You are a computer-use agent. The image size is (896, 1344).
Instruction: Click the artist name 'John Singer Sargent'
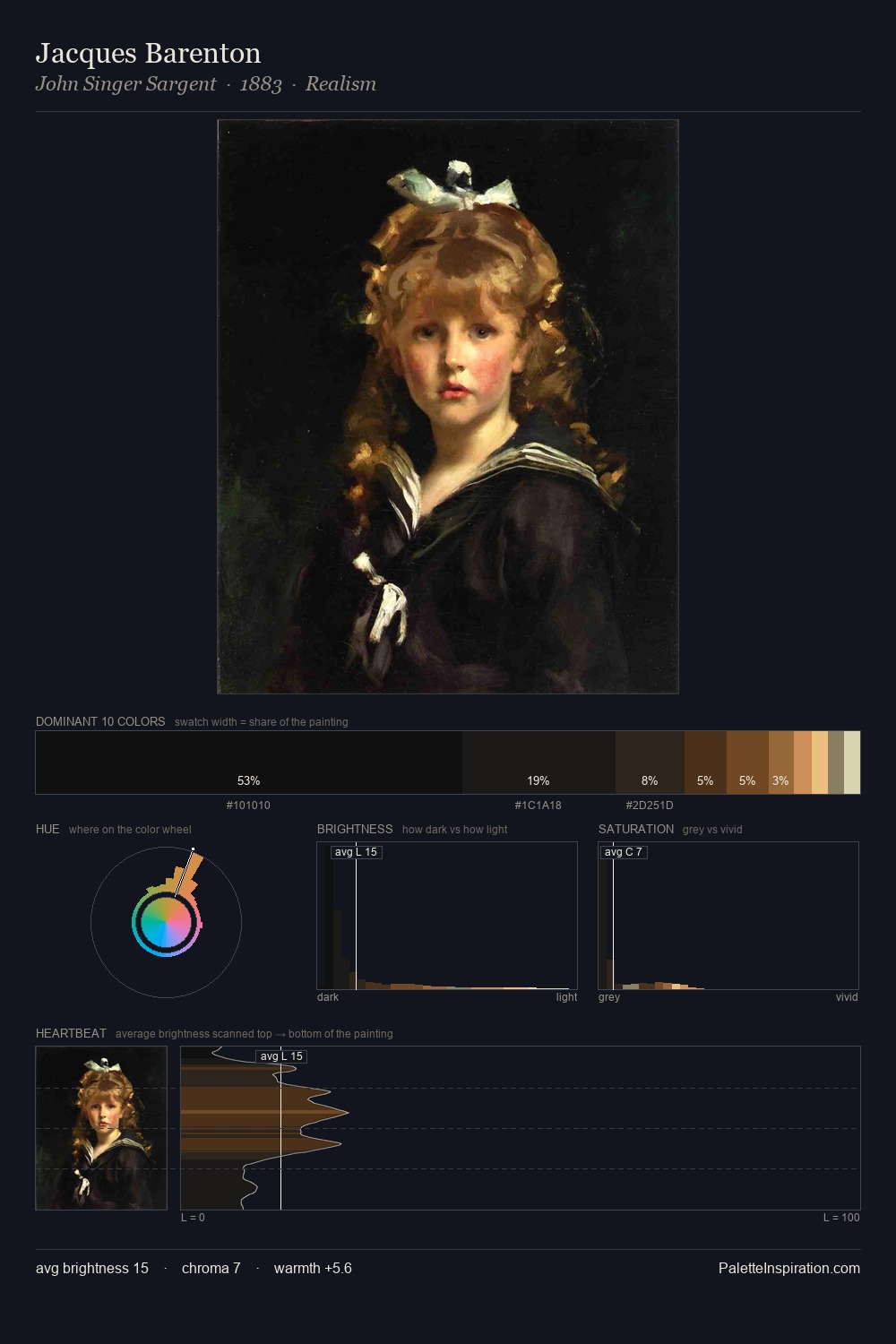coord(125,84)
